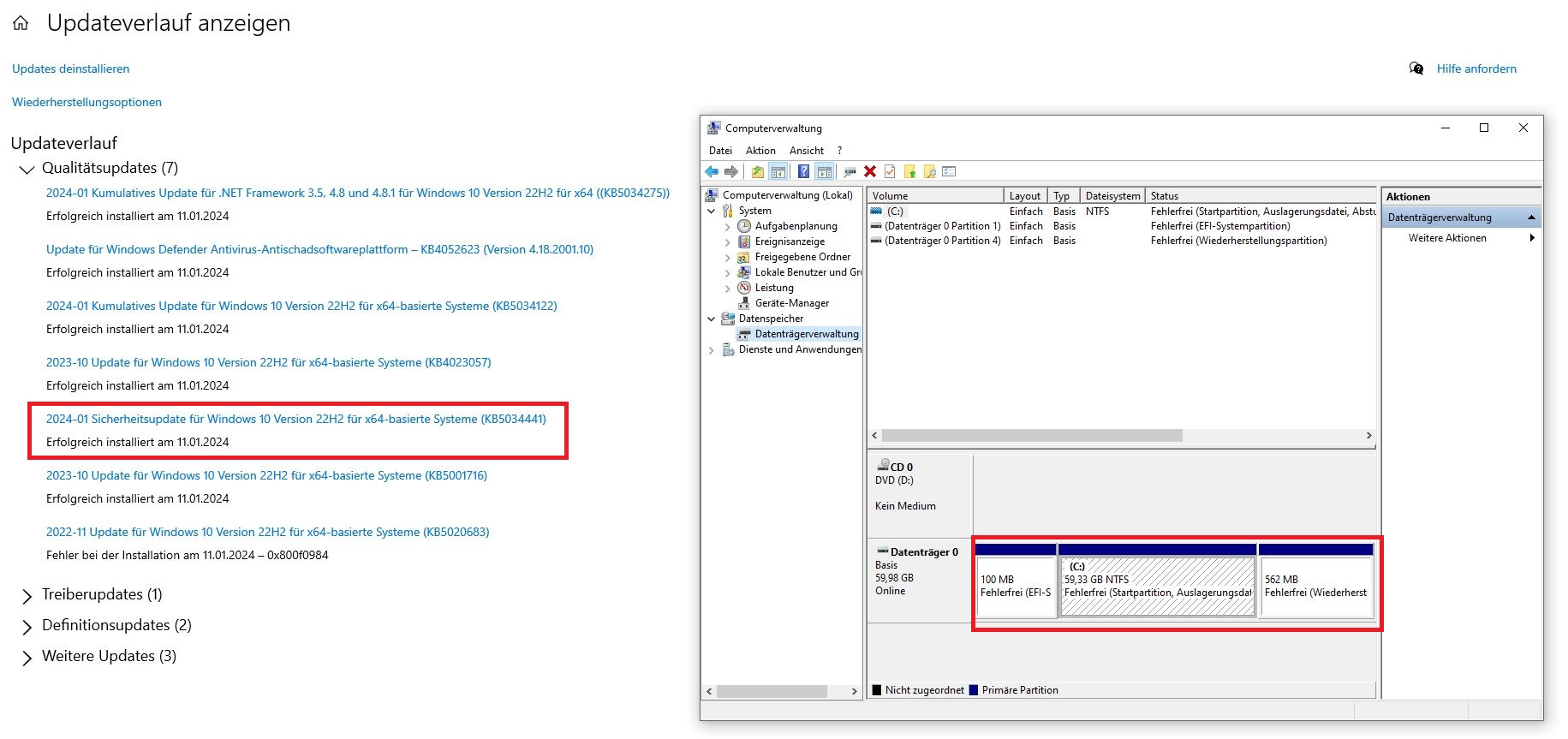
Task: Click the blue question mark Help icon
Action: [x=803, y=172]
